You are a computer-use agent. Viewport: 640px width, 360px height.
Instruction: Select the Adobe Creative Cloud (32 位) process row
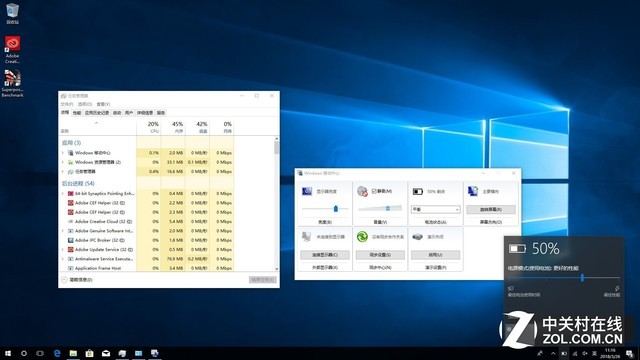[x=147, y=221]
